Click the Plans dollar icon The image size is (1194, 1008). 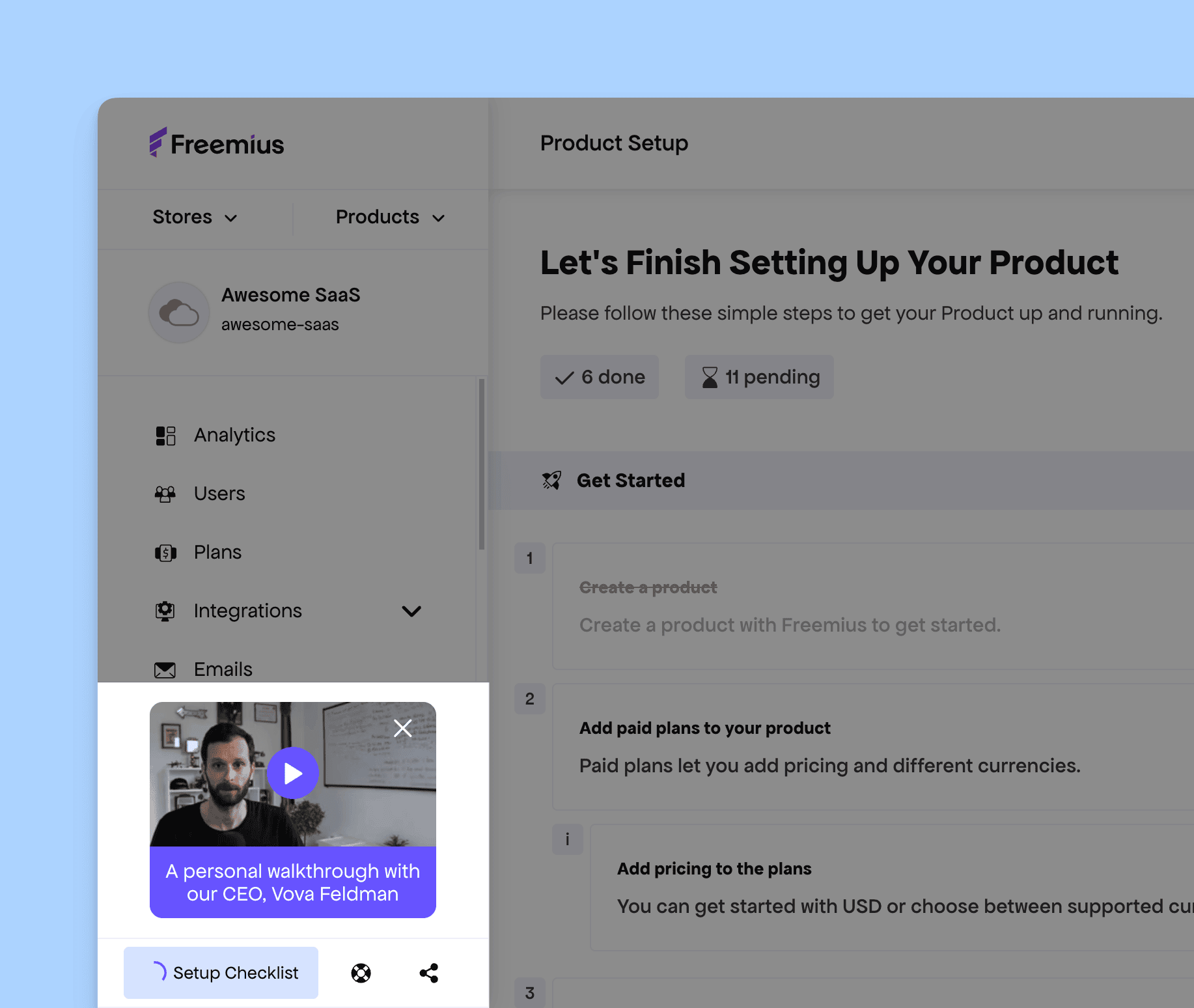(165, 553)
